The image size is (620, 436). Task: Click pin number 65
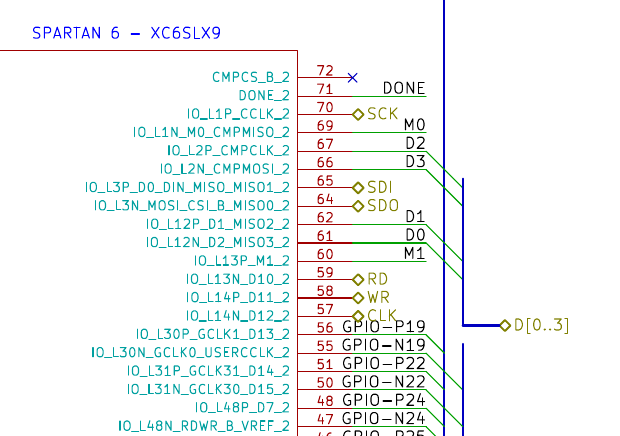(x=325, y=181)
